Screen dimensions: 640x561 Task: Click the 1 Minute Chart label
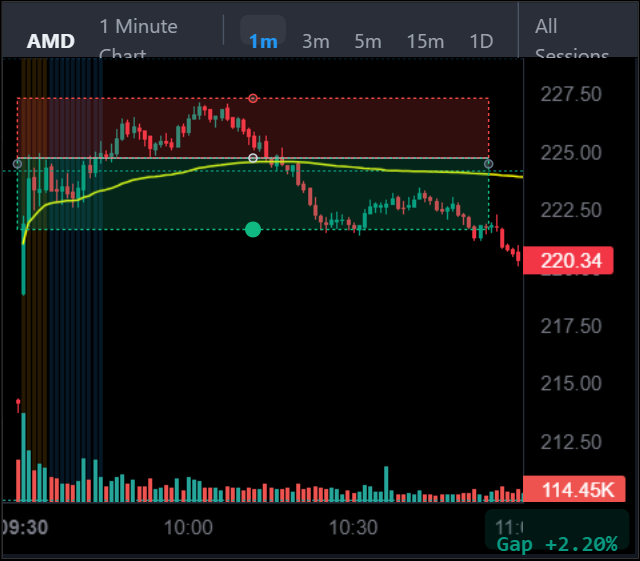(x=138, y=39)
